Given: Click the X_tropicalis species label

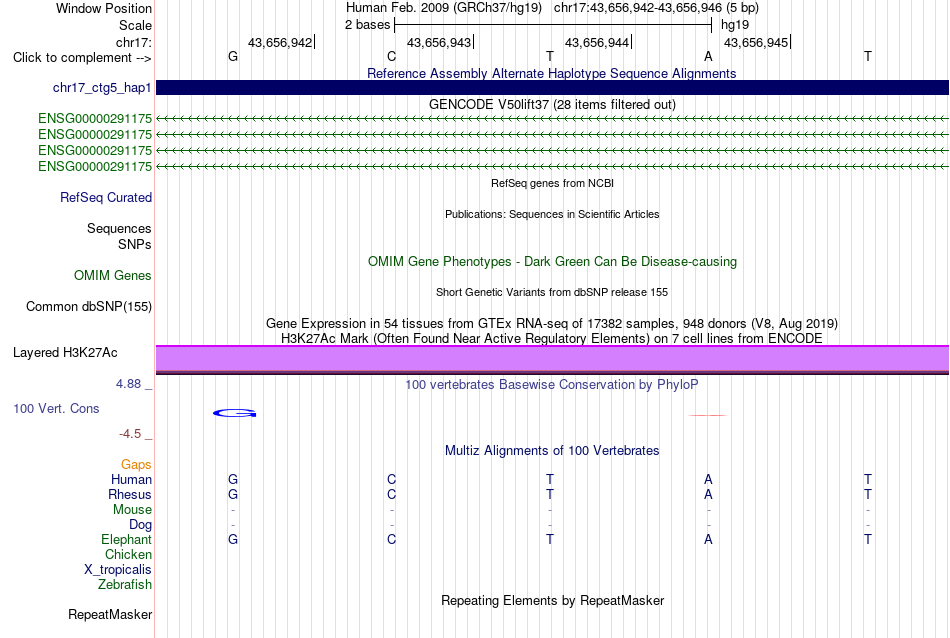Looking at the screenshot, I should coord(118,570).
